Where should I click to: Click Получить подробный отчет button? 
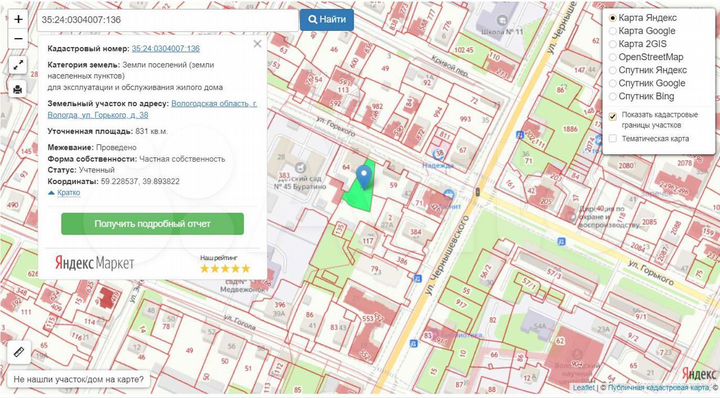(x=152, y=224)
